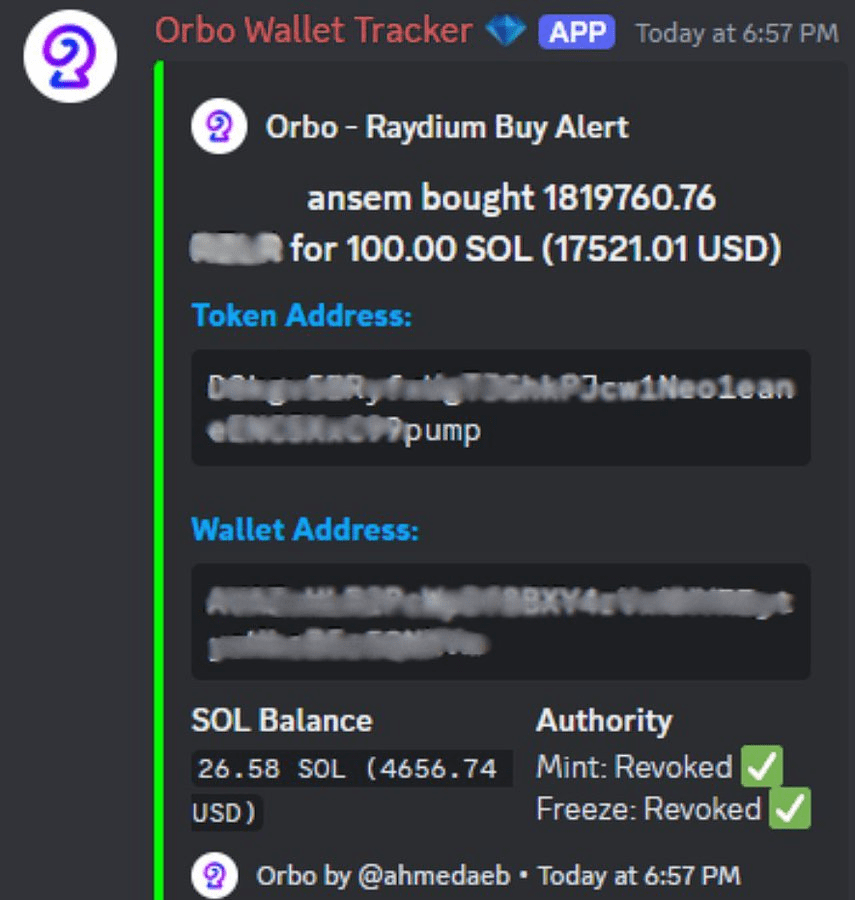Click the Authority field heading
Screen dimensions: 855x900
point(604,721)
